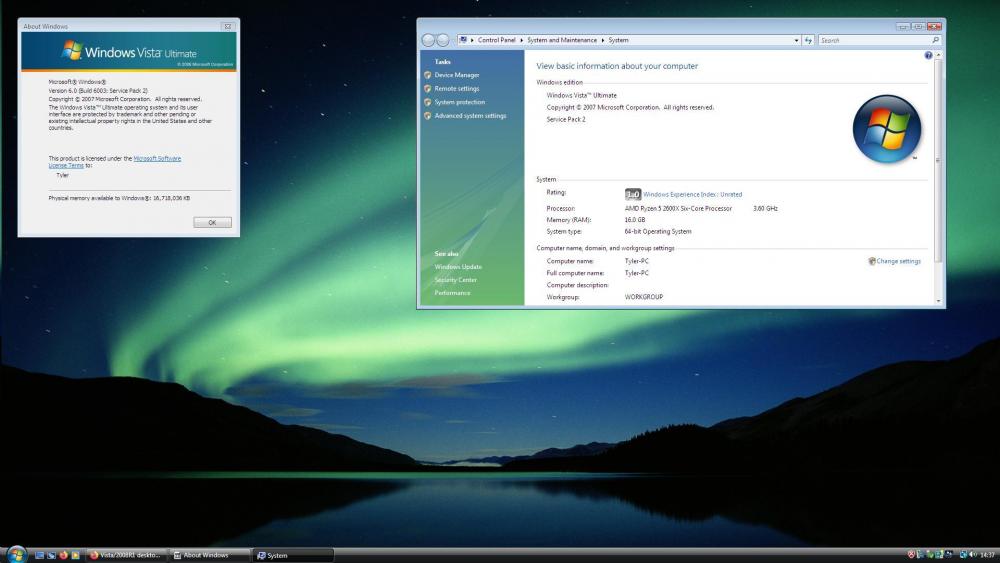Expand the chevron after Control Panel breadcrumb
Image resolution: width=1000 pixels, height=563 pixels.
(x=522, y=40)
